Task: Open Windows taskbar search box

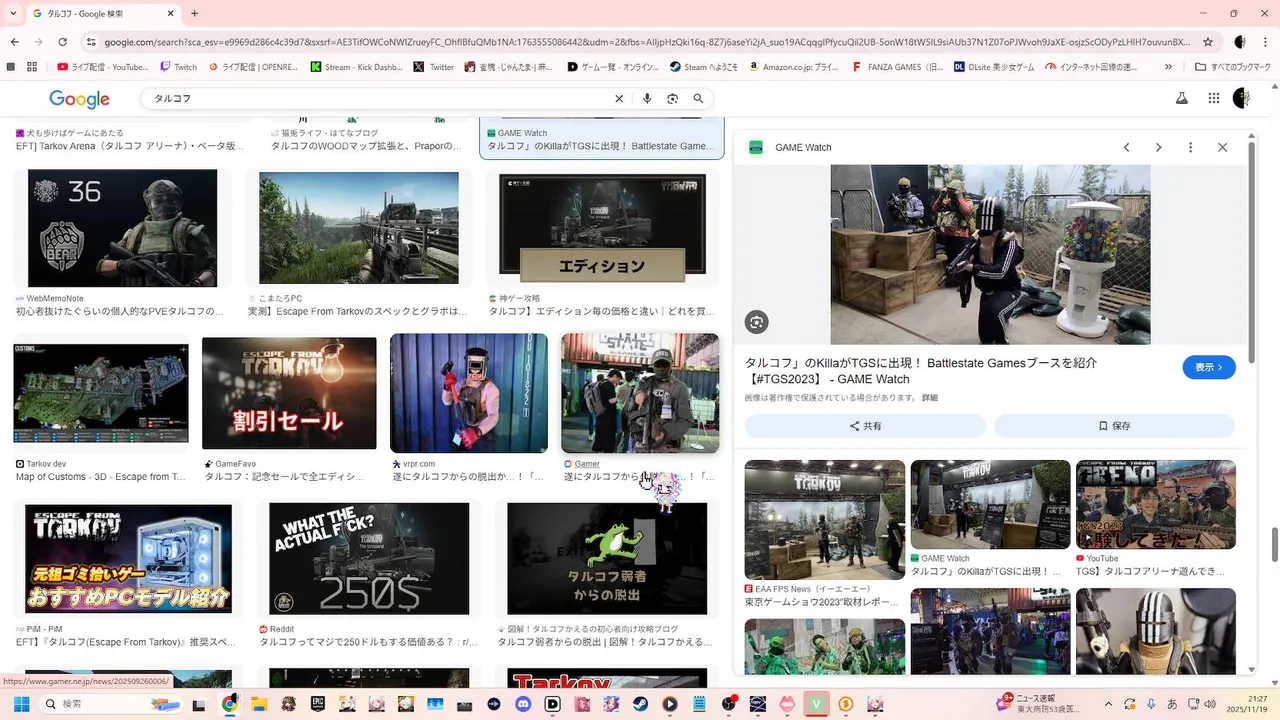Action: pyautogui.click(x=110, y=704)
